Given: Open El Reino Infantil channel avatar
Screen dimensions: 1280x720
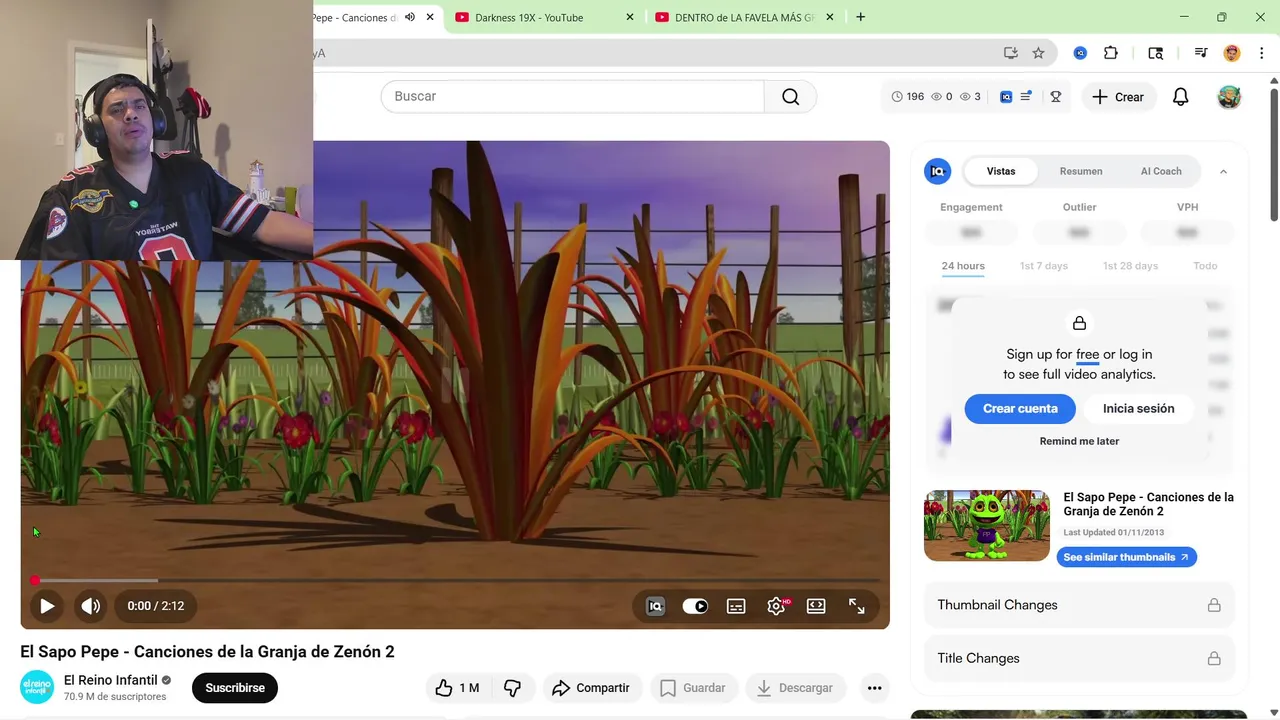Looking at the screenshot, I should 38,687.
